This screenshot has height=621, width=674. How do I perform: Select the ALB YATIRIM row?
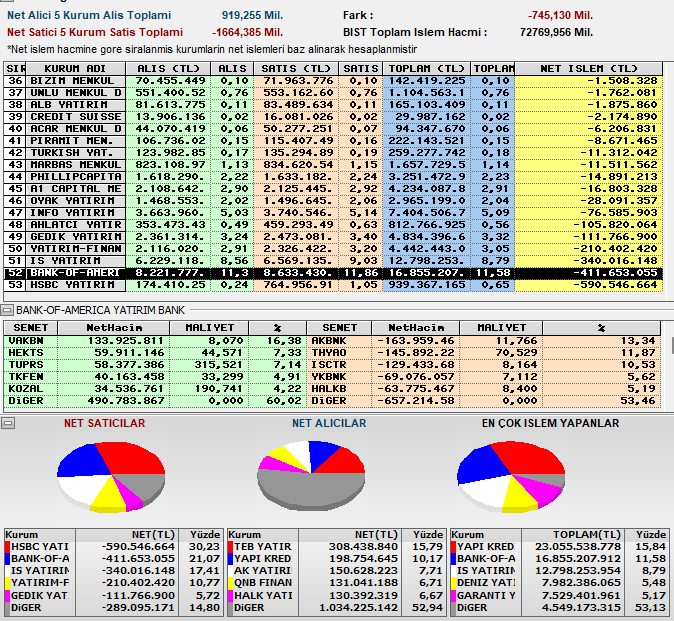point(333,105)
